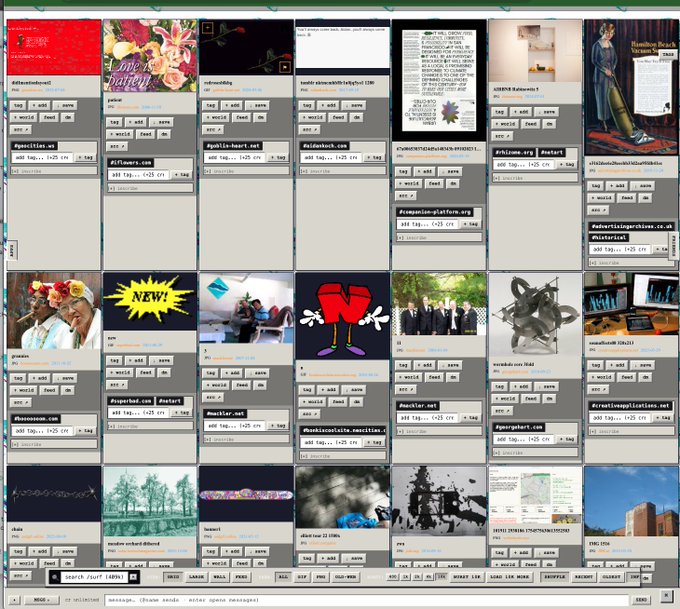Save the goblin-heart.net card image
The width and height of the screenshot is (680, 609).
point(258,105)
